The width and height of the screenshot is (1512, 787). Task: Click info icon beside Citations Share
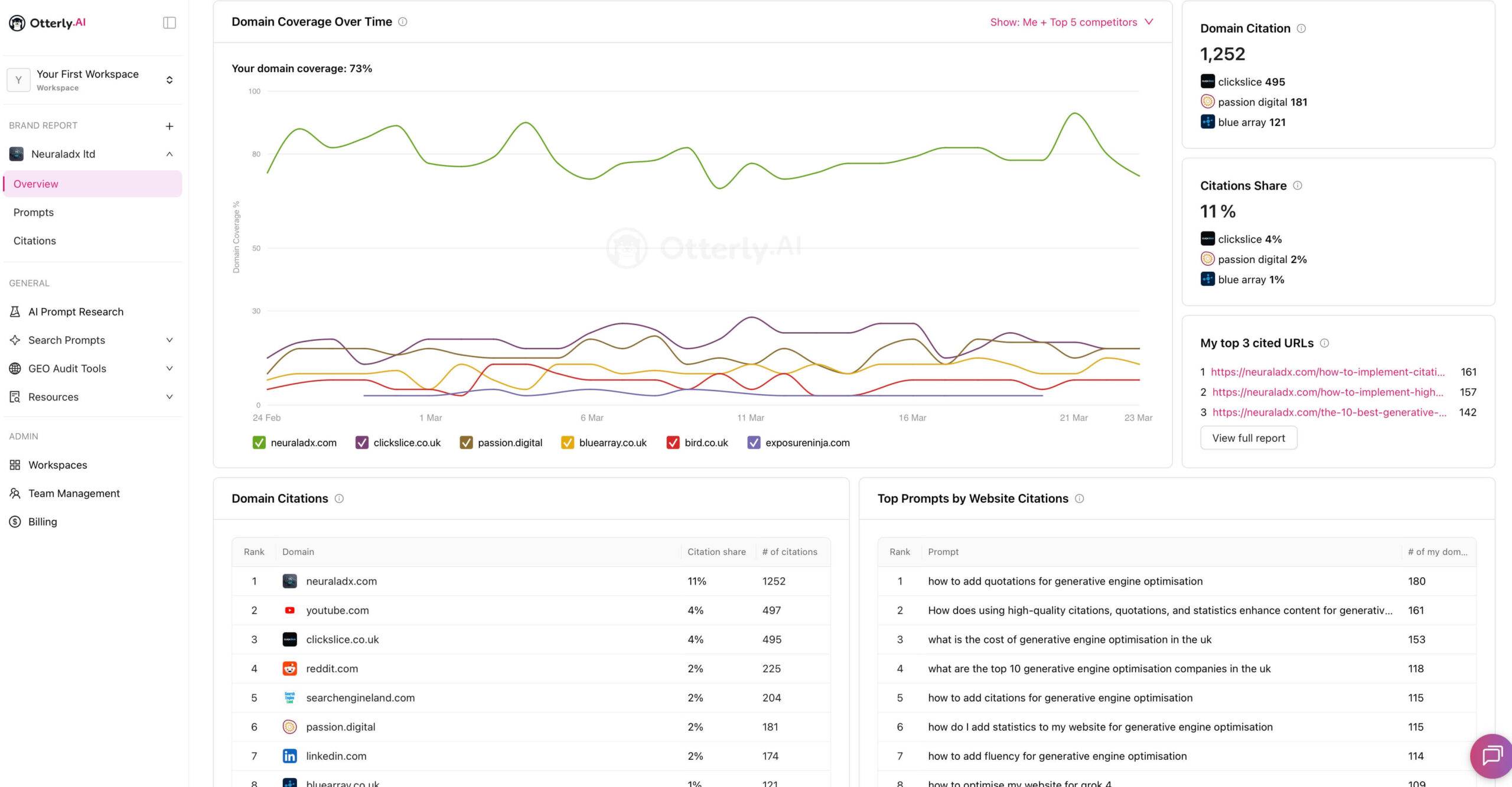1298,186
